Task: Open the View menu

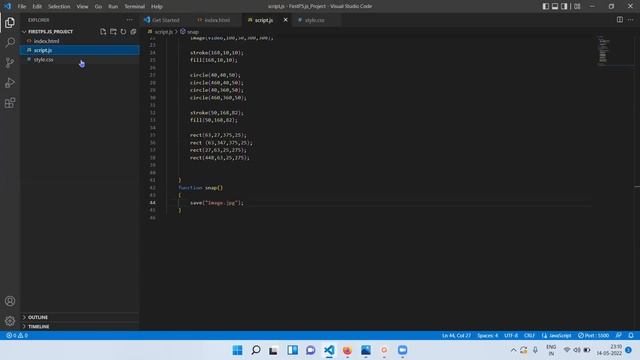Action: point(82,7)
